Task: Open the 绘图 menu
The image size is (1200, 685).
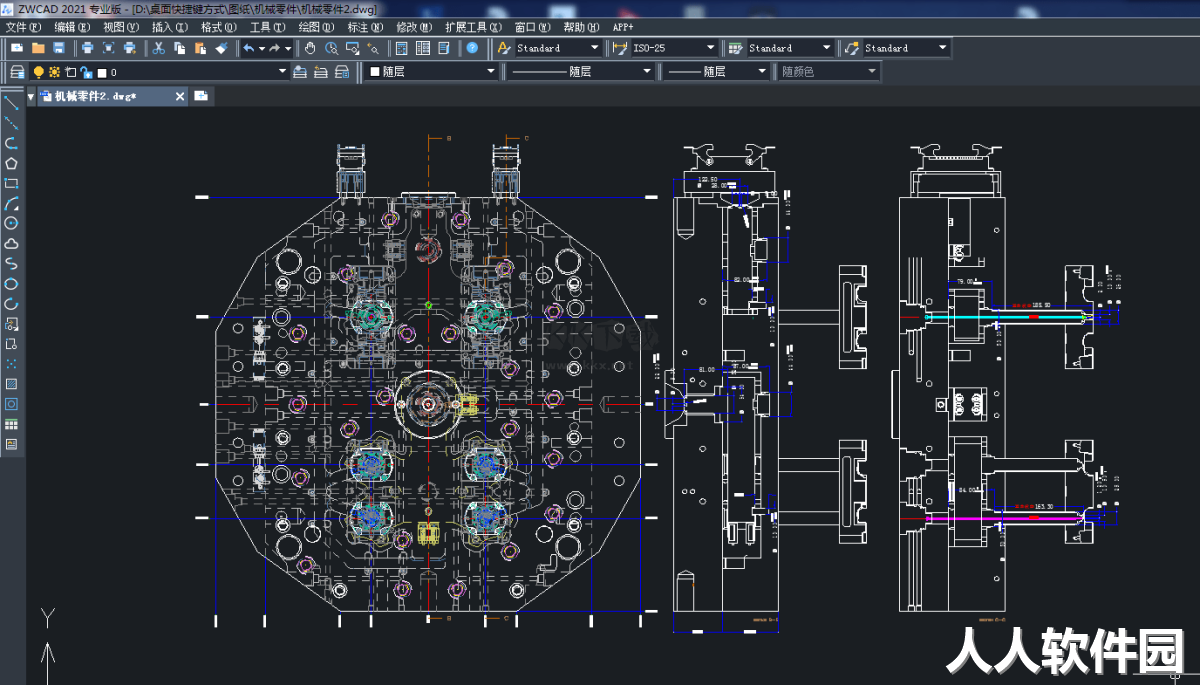Action: point(316,27)
